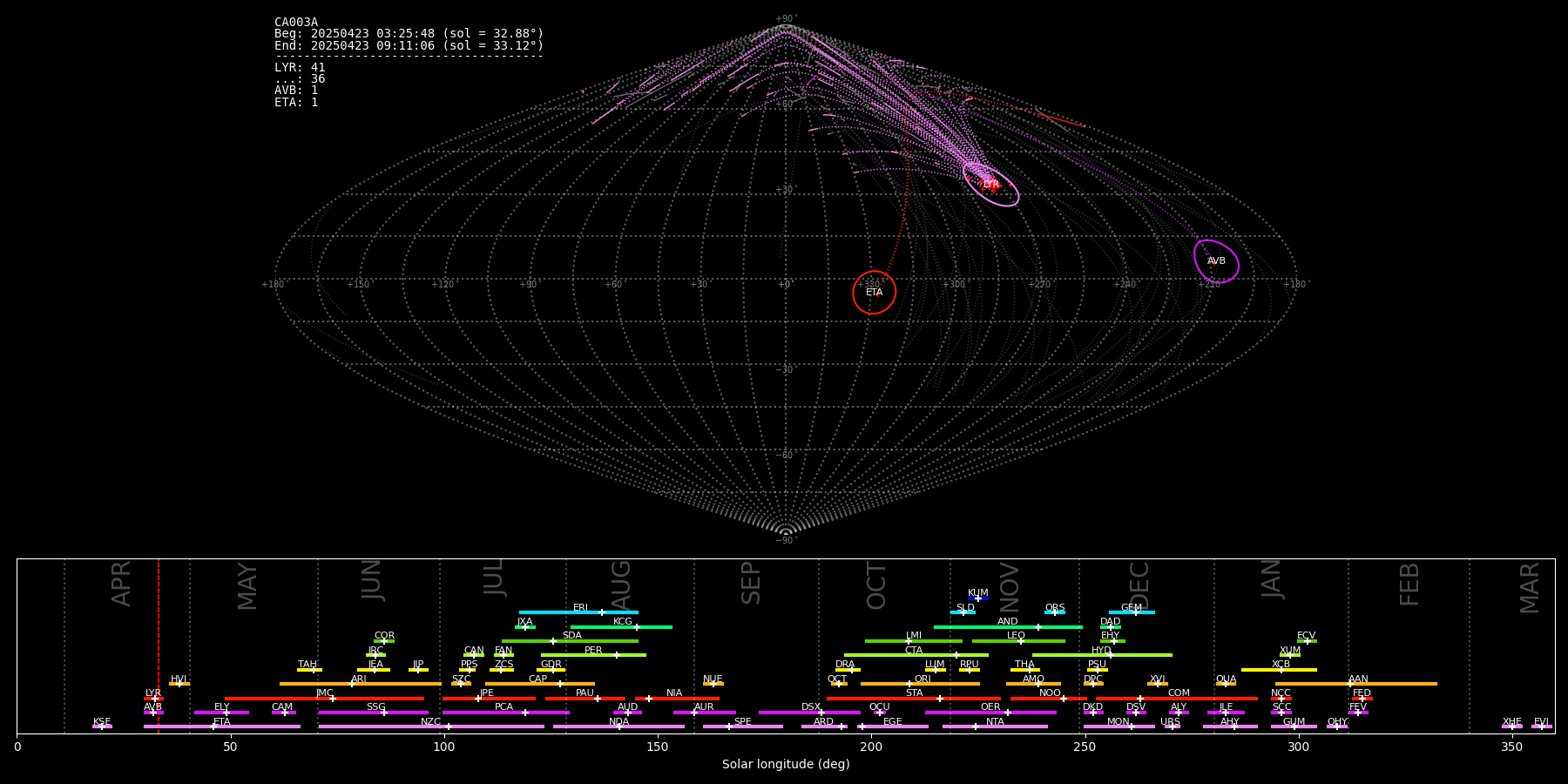Image resolution: width=1568 pixels, height=784 pixels.
Task: Click the AUG month label
Action: click(621, 585)
